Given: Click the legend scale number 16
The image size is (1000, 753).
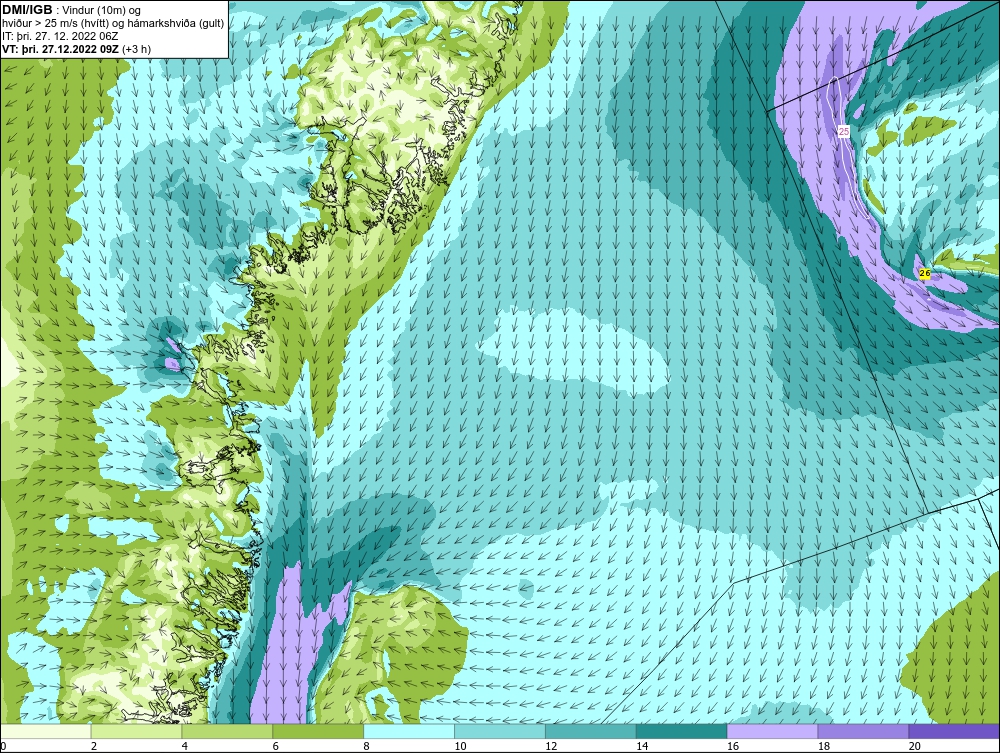Looking at the screenshot, I should (x=733, y=746).
